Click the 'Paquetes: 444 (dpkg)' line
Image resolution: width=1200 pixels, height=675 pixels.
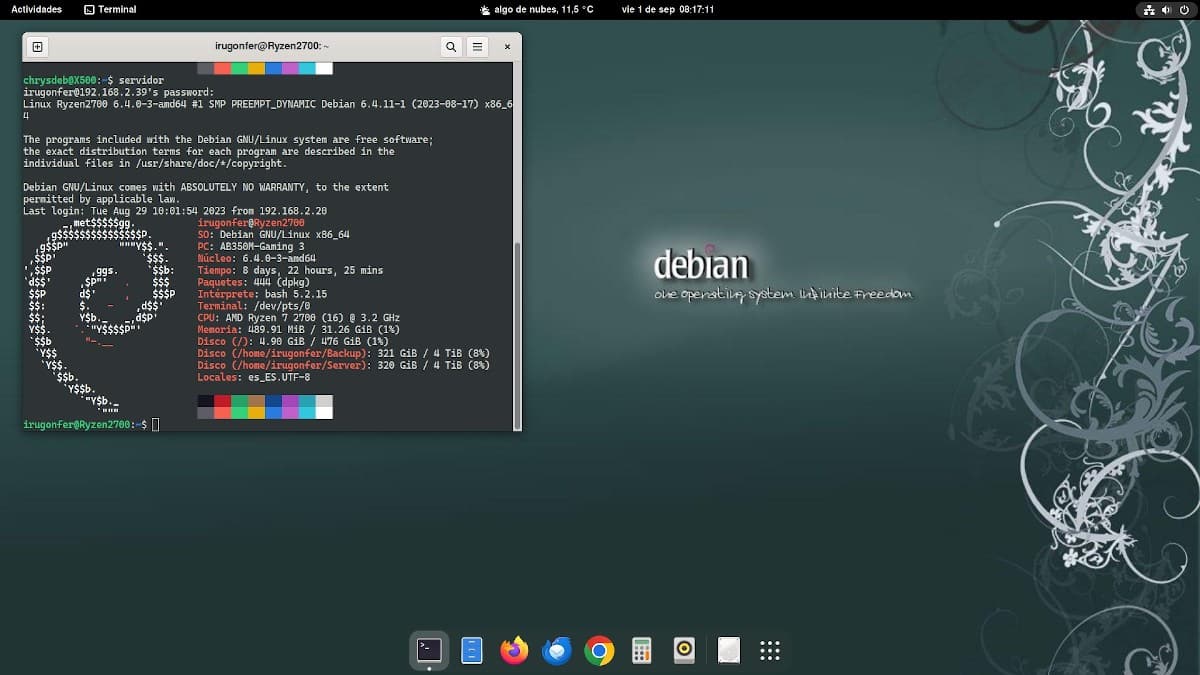tap(254, 283)
